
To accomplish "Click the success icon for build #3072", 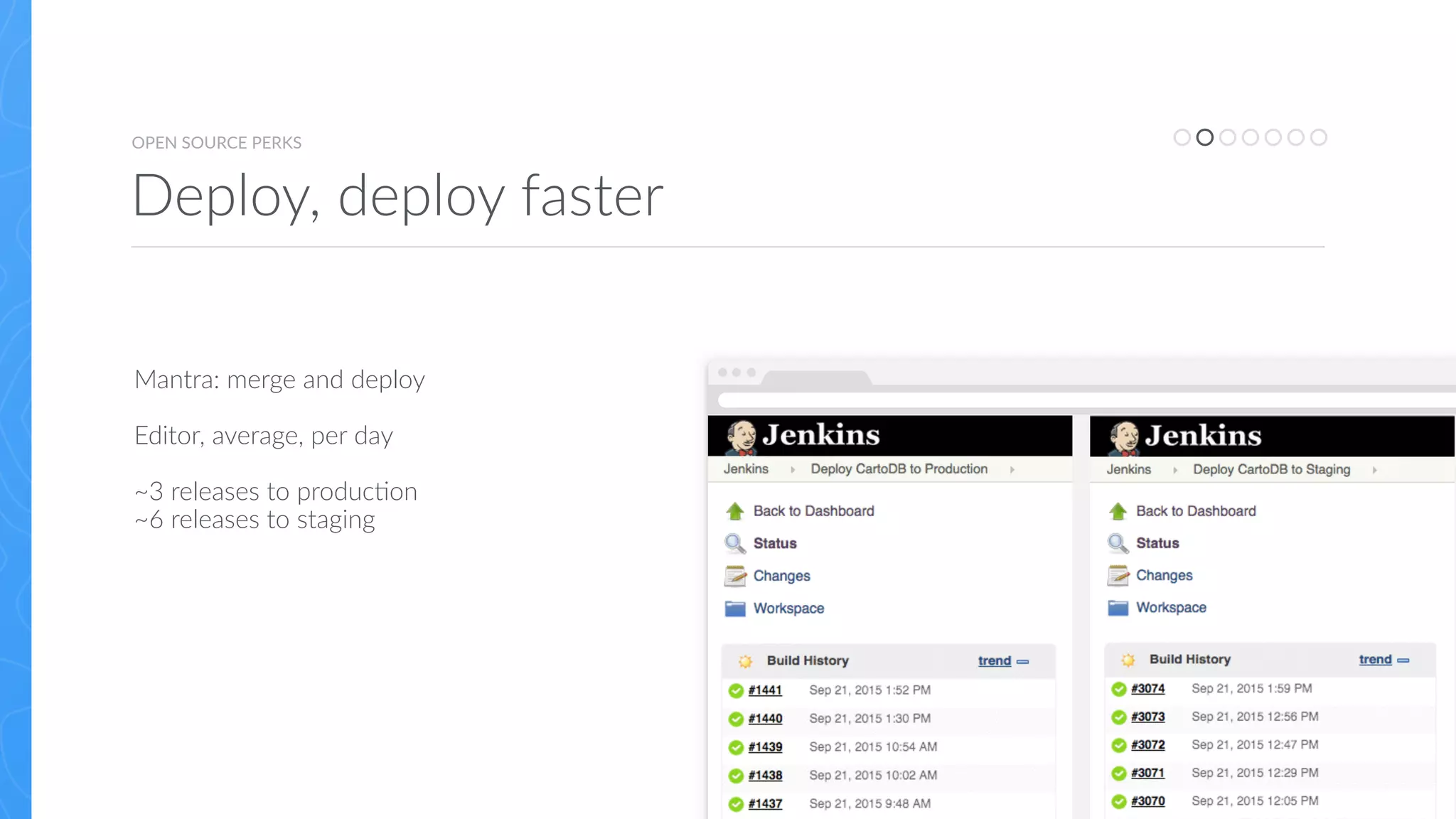I will (1119, 745).
